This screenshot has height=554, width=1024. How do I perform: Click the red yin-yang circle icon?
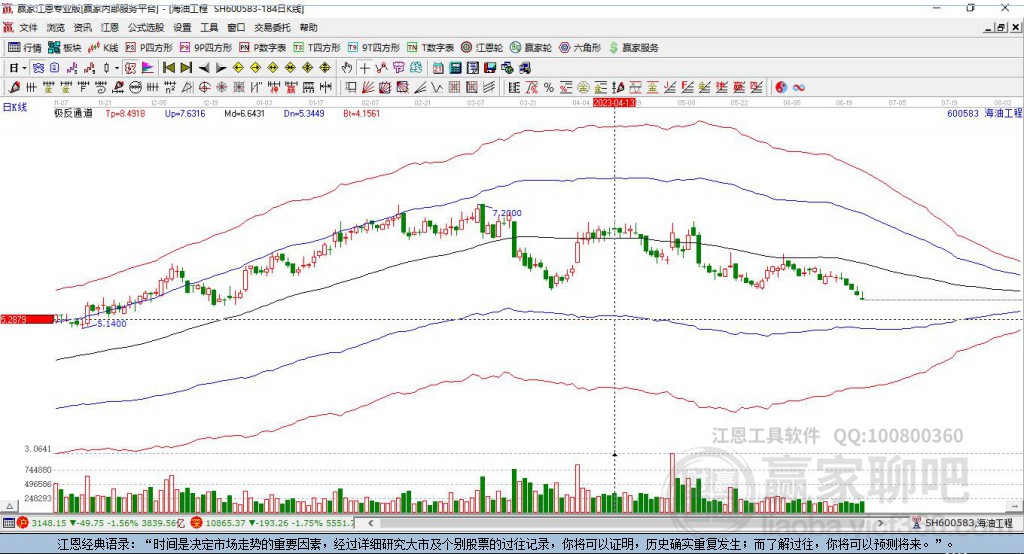pos(781,88)
